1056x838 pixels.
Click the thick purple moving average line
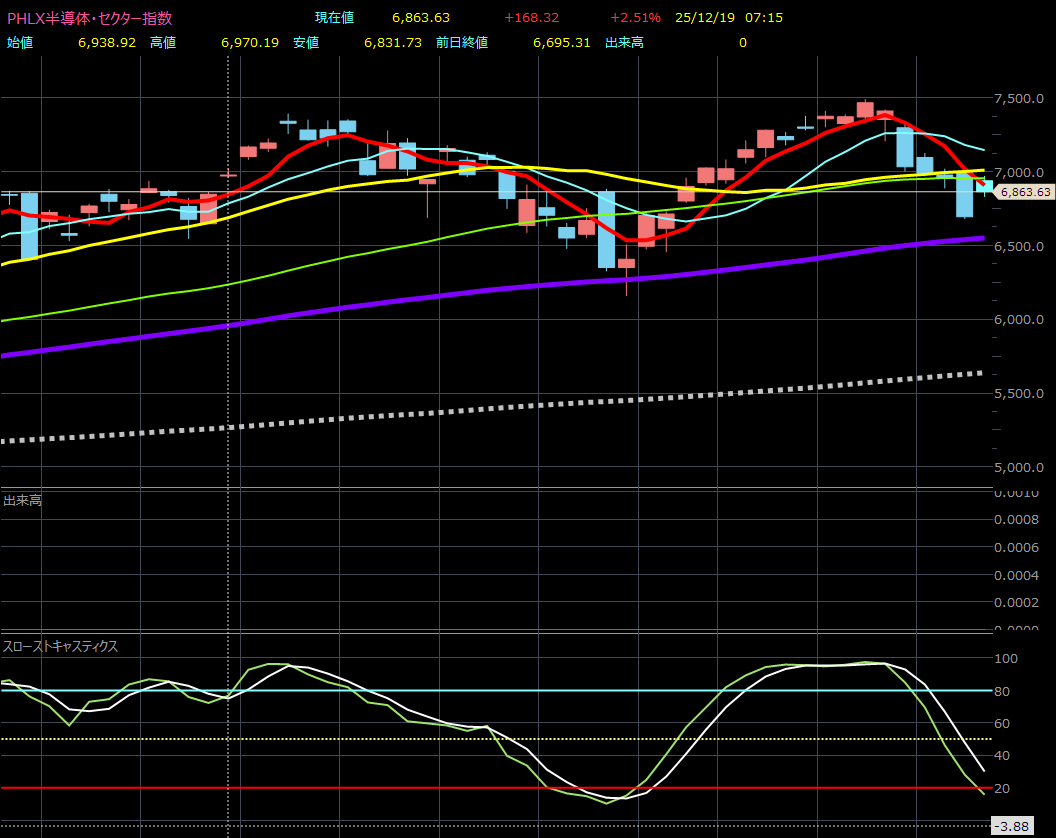500,286
